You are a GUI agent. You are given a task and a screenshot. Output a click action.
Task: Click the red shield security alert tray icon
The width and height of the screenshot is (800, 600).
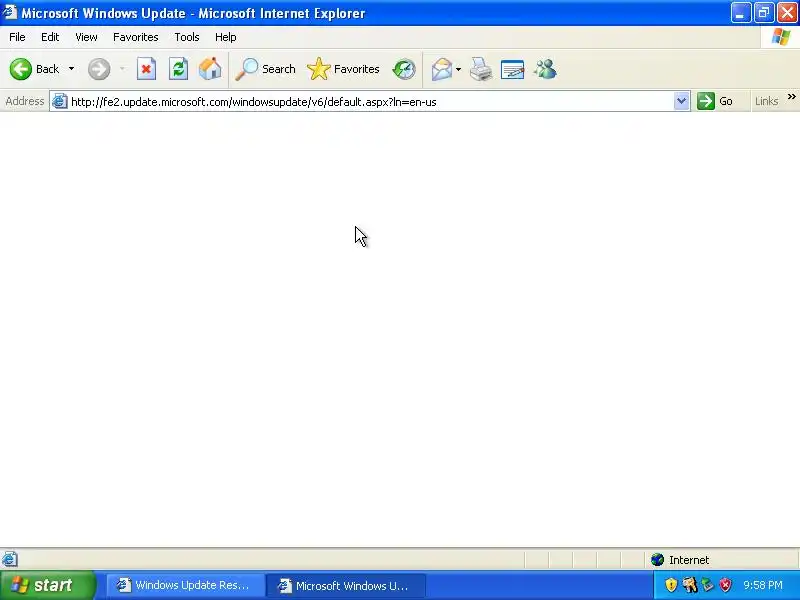click(725, 585)
